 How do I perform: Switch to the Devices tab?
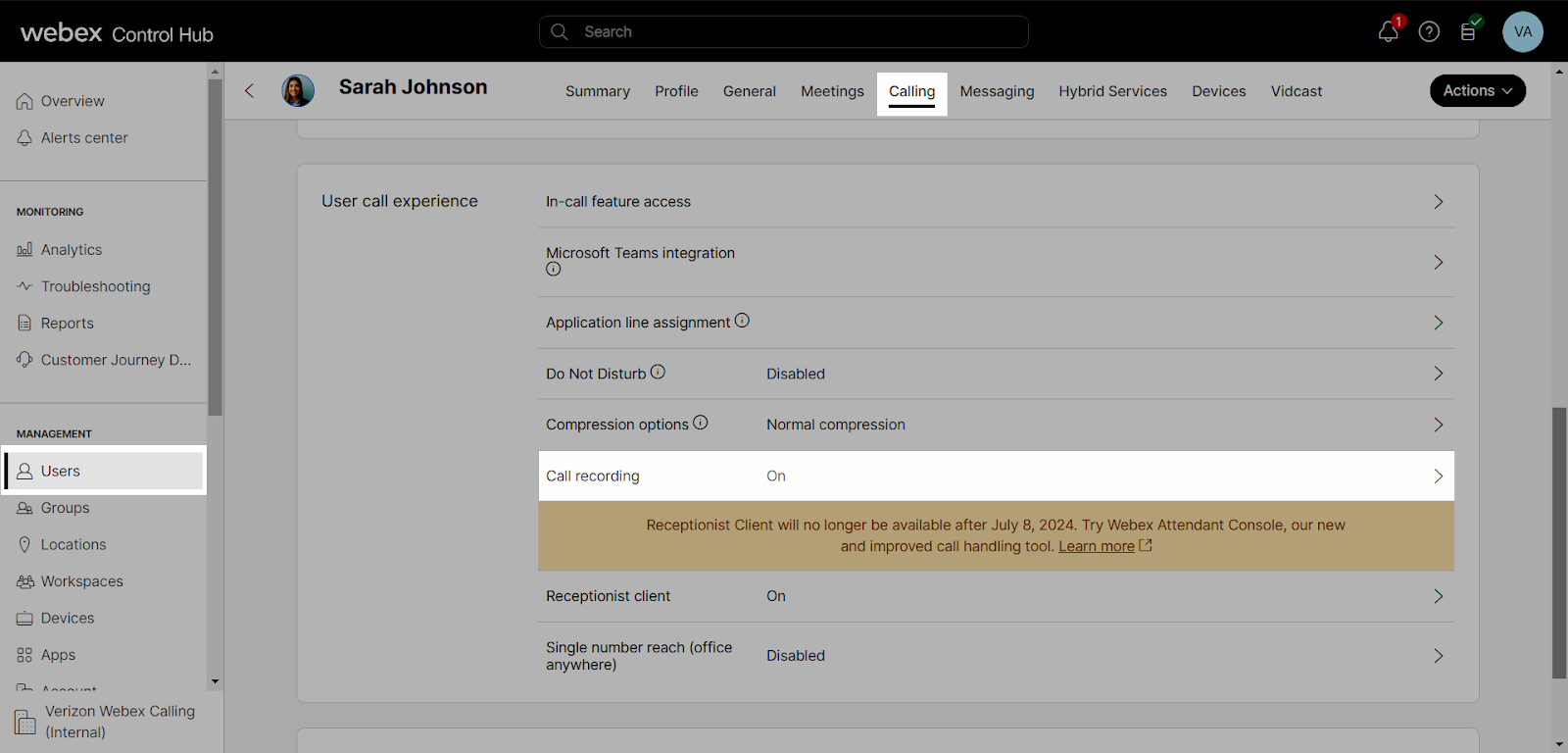[1219, 91]
